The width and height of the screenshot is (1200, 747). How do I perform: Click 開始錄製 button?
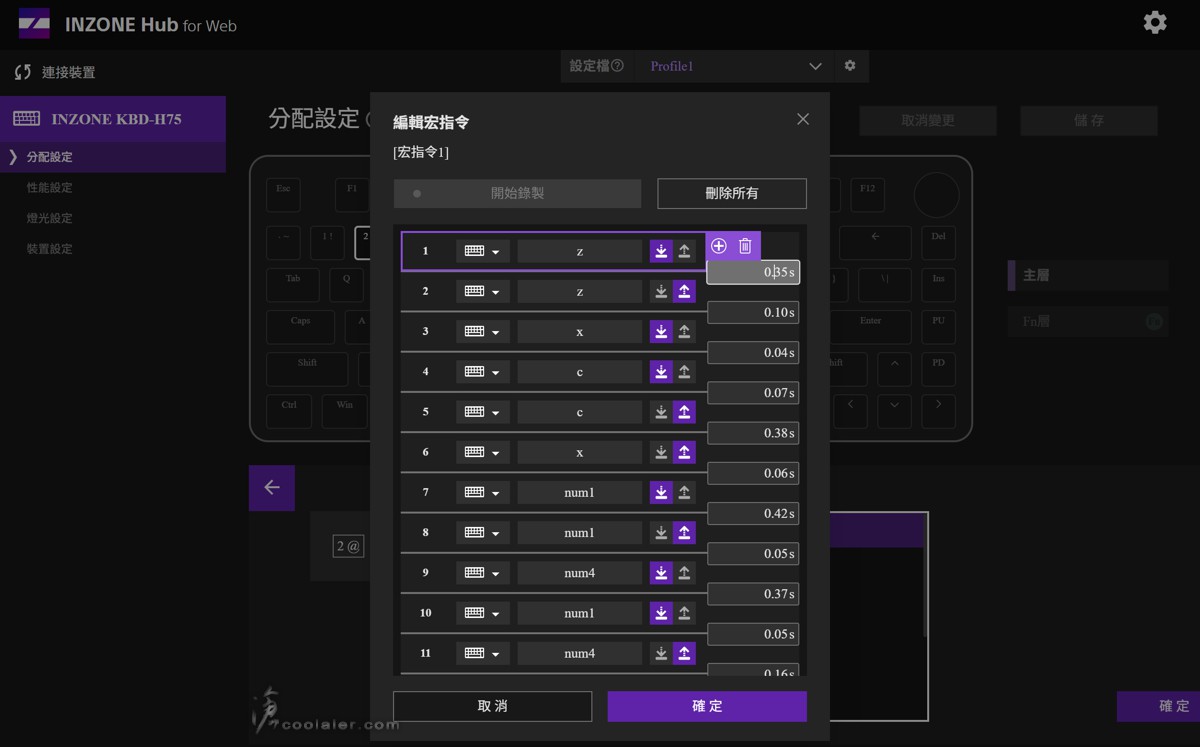pyautogui.click(x=517, y=193)
